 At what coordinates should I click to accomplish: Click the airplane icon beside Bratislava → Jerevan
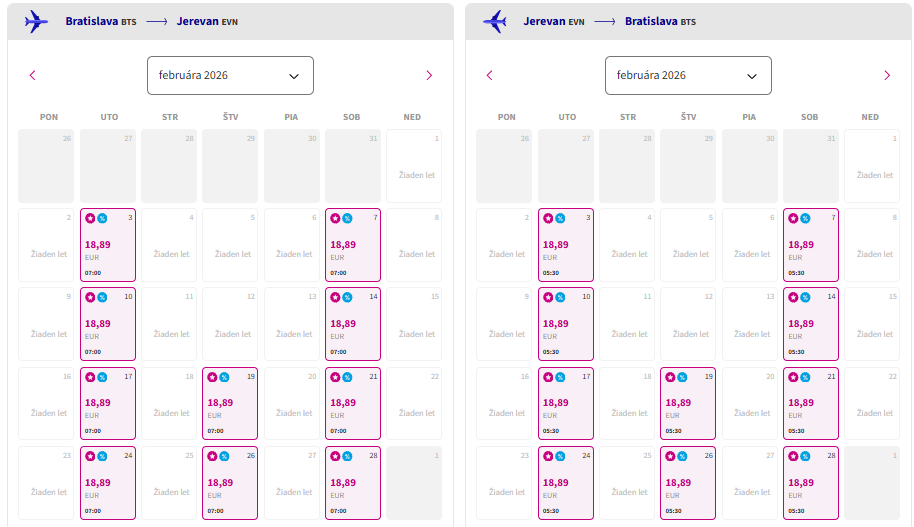pyautogui.click(x=36, y=21)
